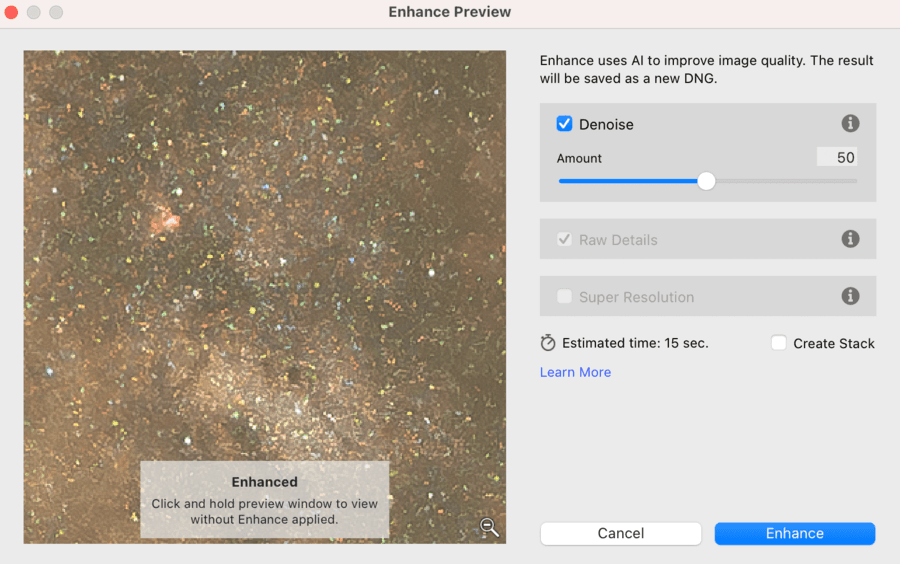Enable the Super Resolution checkbox
Viewport: 900px width, 564px height.
565,297
